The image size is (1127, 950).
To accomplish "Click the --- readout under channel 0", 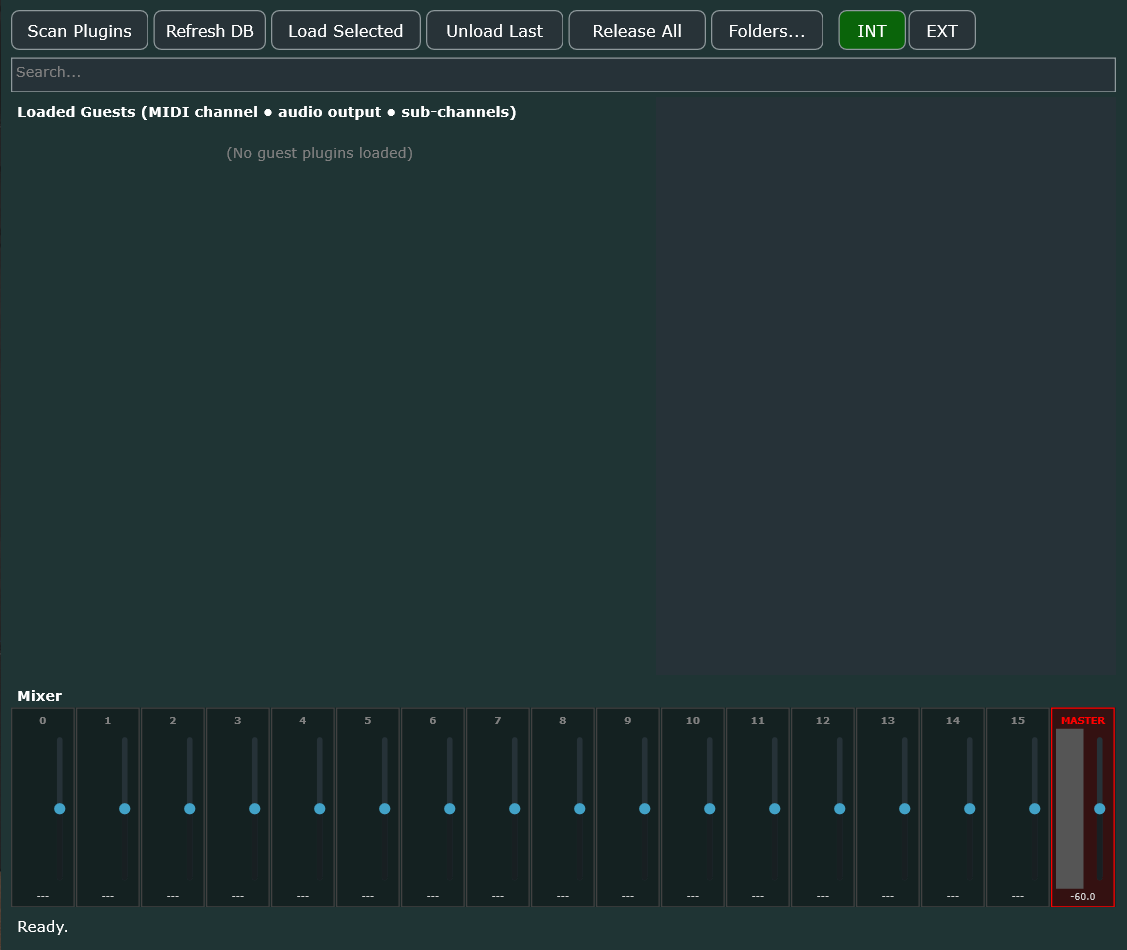I will click(42, 896).
